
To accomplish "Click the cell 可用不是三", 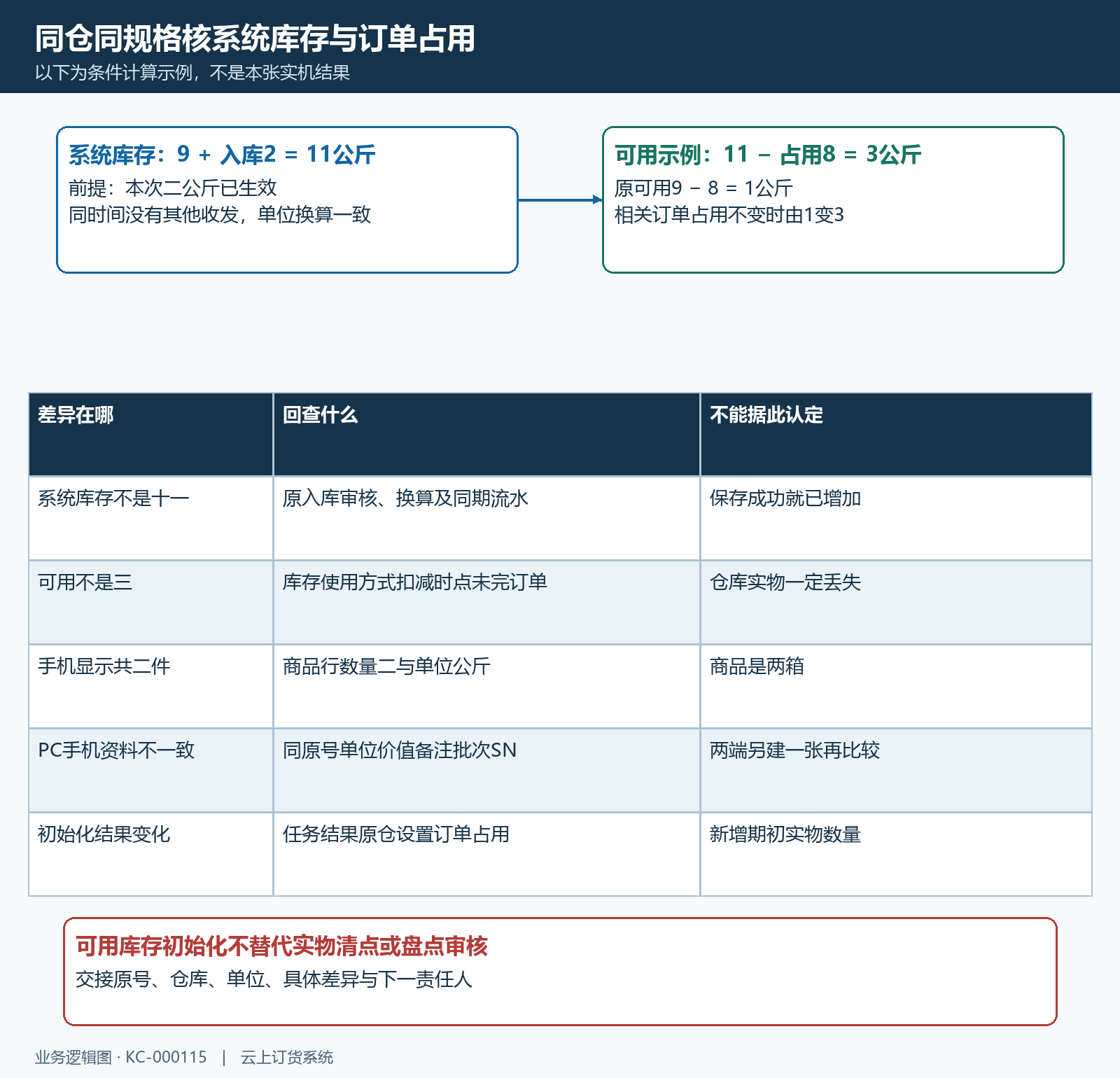I will 150,603.
